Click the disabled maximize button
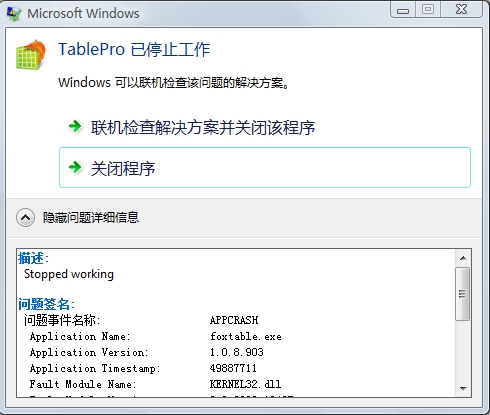 428,9
